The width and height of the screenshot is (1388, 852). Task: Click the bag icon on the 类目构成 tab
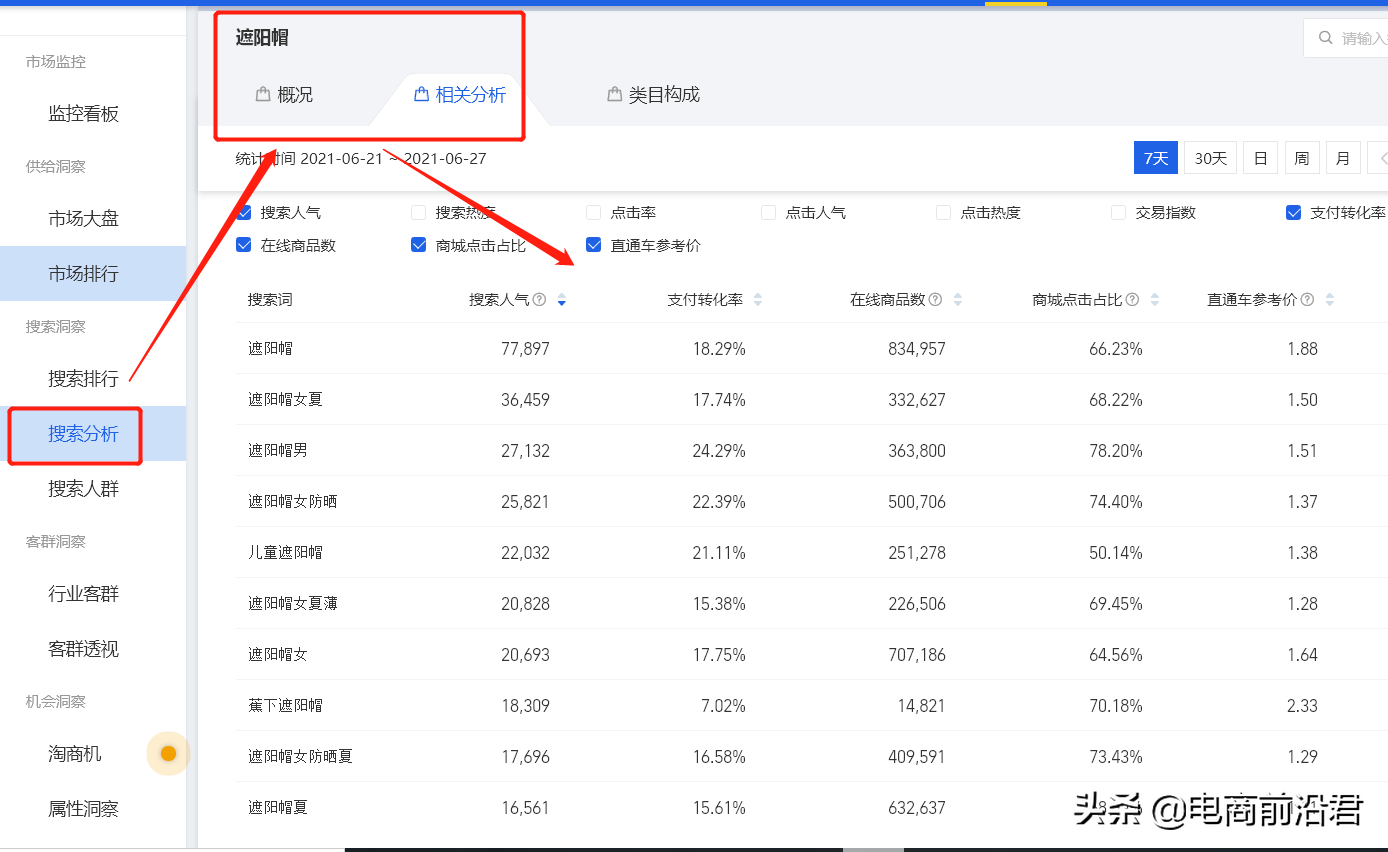pyautogui.click(x=613, y=94)
